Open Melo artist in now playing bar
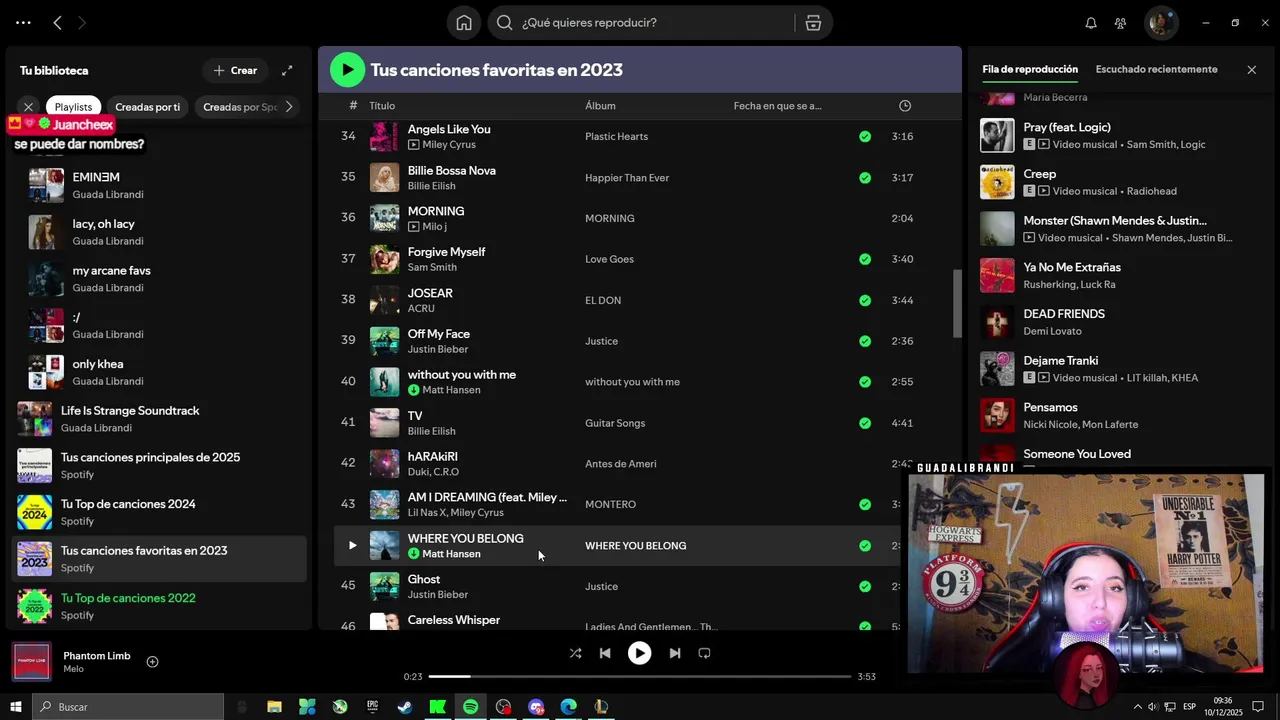This screenshot has width=1280, height=720. pyautogui.click(x=73, y=670)
